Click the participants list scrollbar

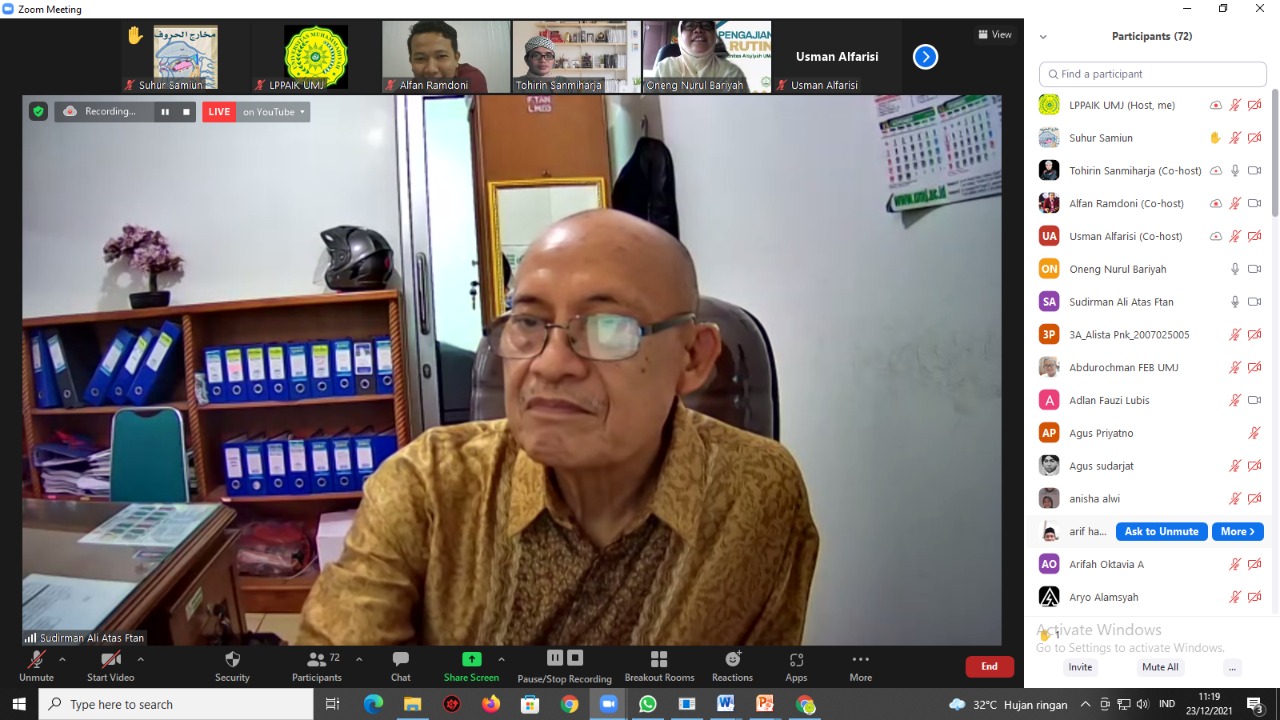(x=1275, y=155)
